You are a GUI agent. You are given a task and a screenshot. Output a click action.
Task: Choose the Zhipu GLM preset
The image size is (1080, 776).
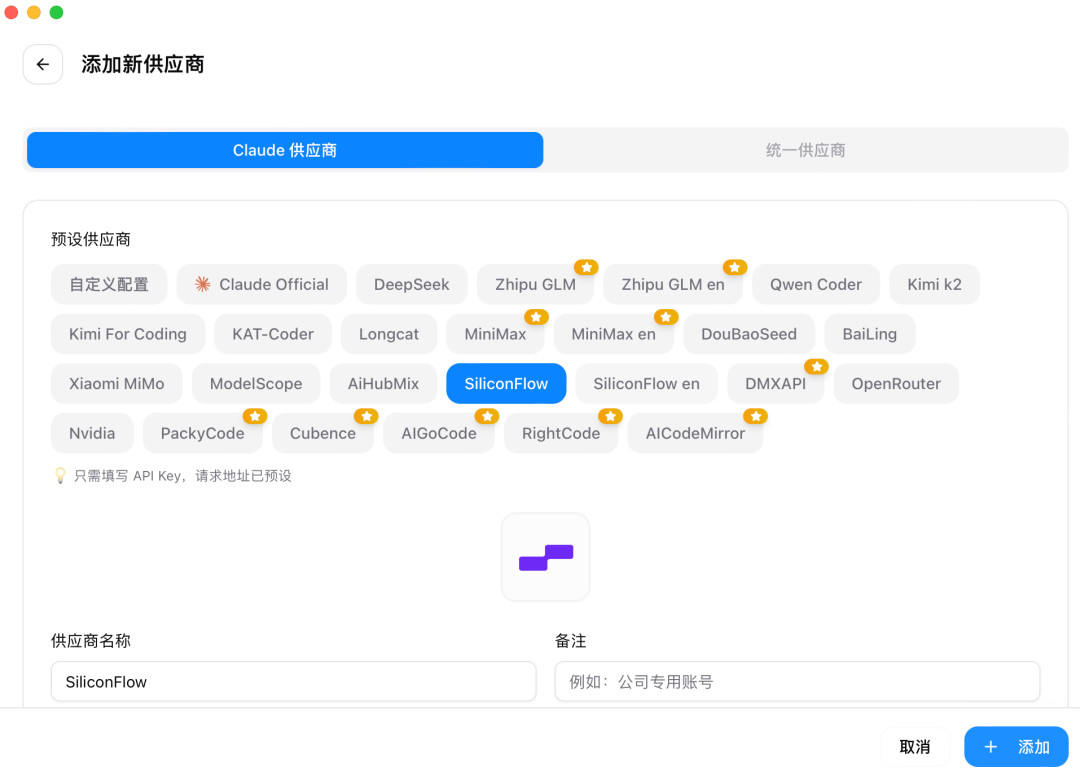point(535,284)
